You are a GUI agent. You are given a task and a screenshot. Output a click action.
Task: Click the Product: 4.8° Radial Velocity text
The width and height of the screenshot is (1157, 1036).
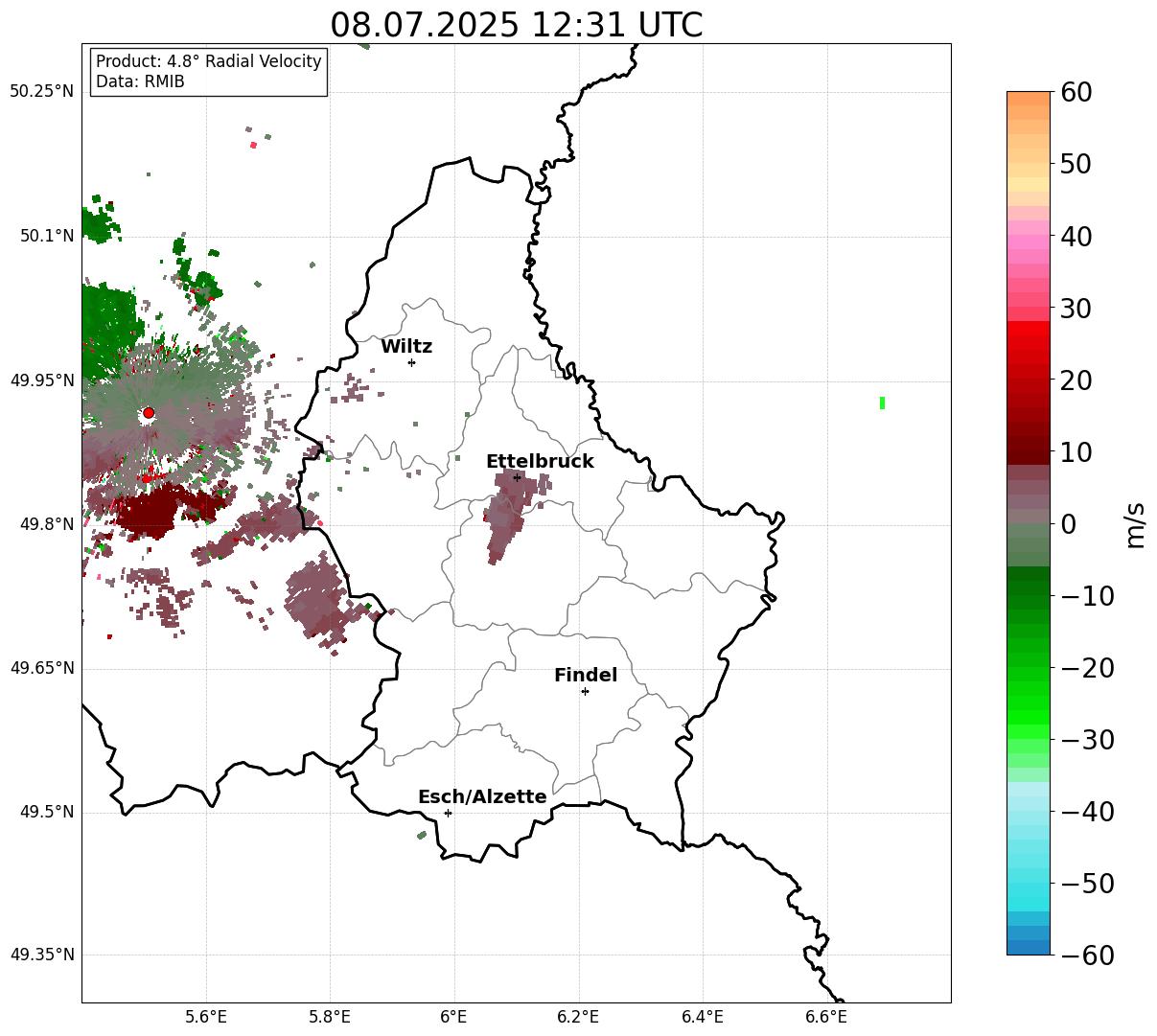[209, 61]
